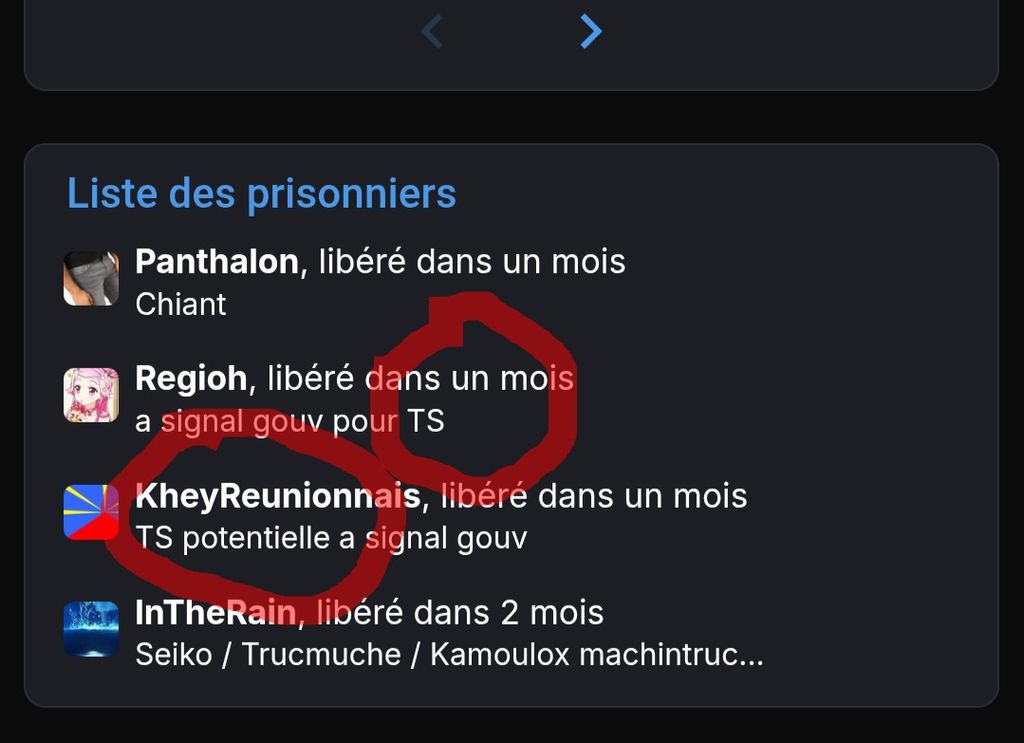Select the reason text 'Chiant'
This screenshot has height=743, width=1024.
(181, 305)
